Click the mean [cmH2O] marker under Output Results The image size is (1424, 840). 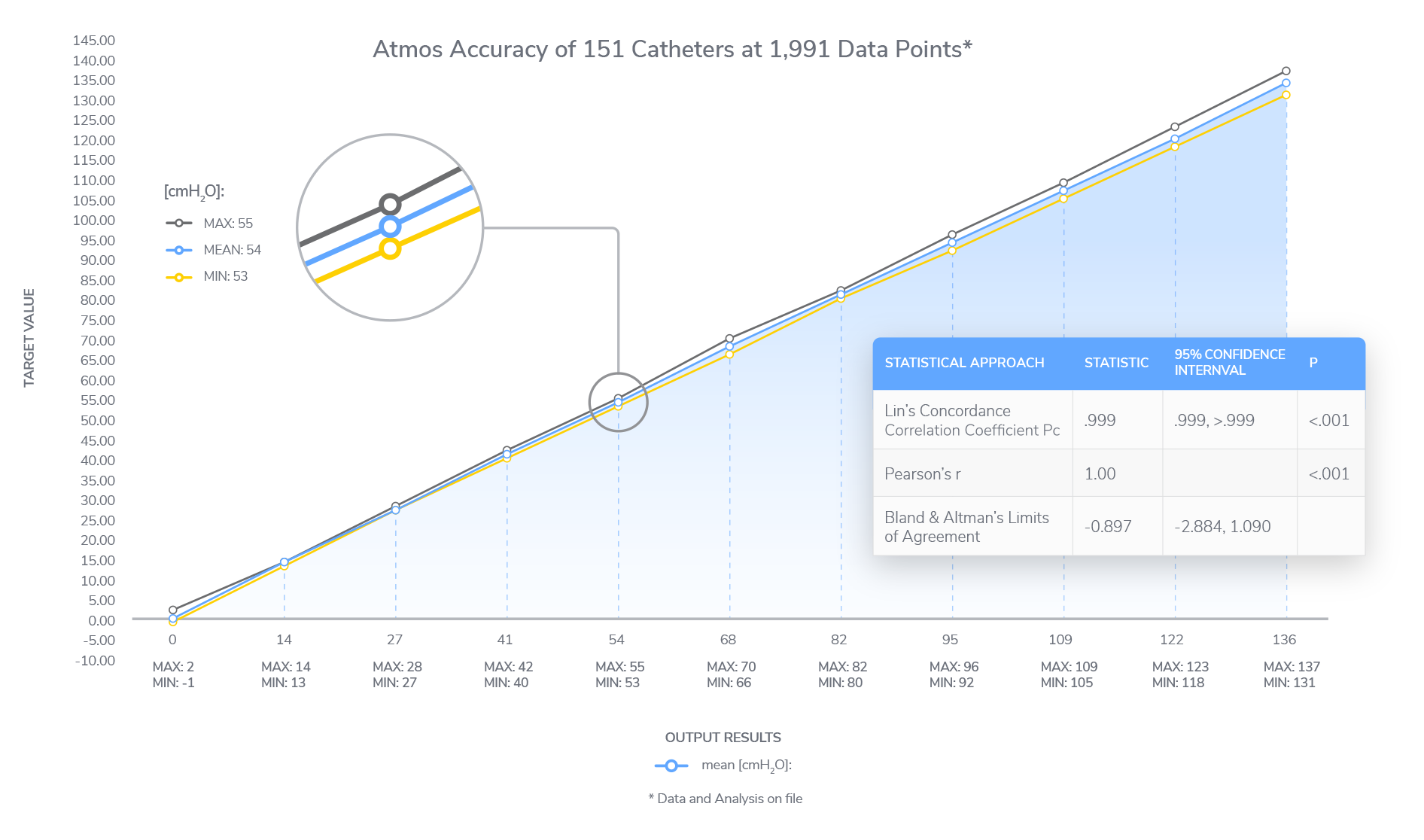pyautogui.click(x=671, y=765)
